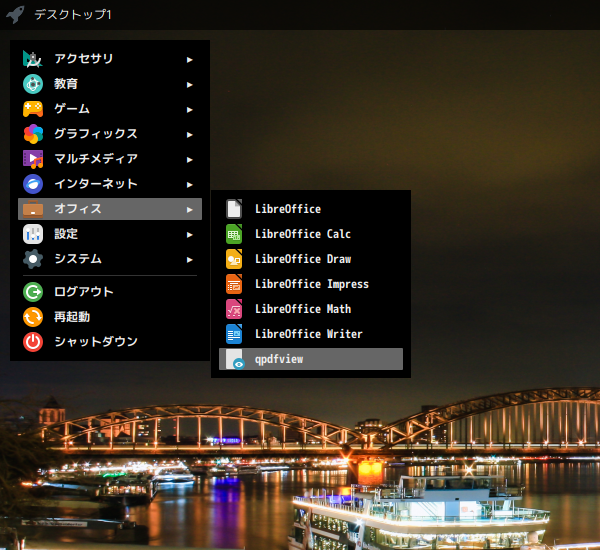The height and width of the screenshot is (550, 600).
Task: Click the デスクトップ1 workspace label
Action: [73, 15]
